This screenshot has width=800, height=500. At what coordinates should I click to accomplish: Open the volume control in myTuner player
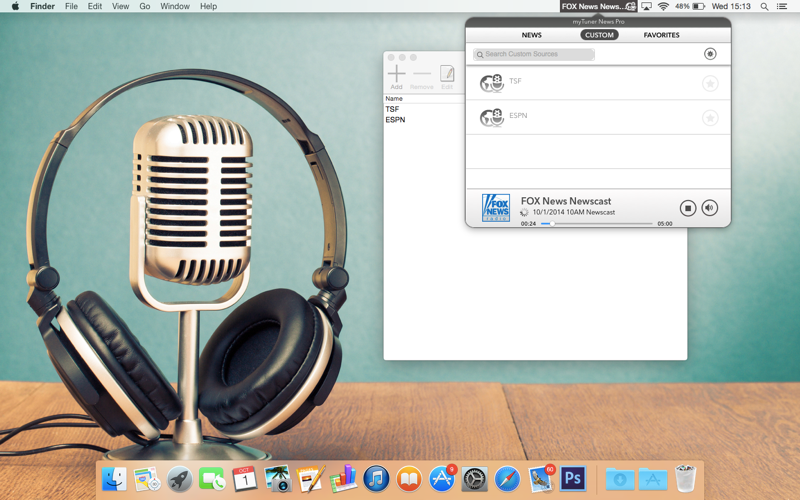coord(710,208)
